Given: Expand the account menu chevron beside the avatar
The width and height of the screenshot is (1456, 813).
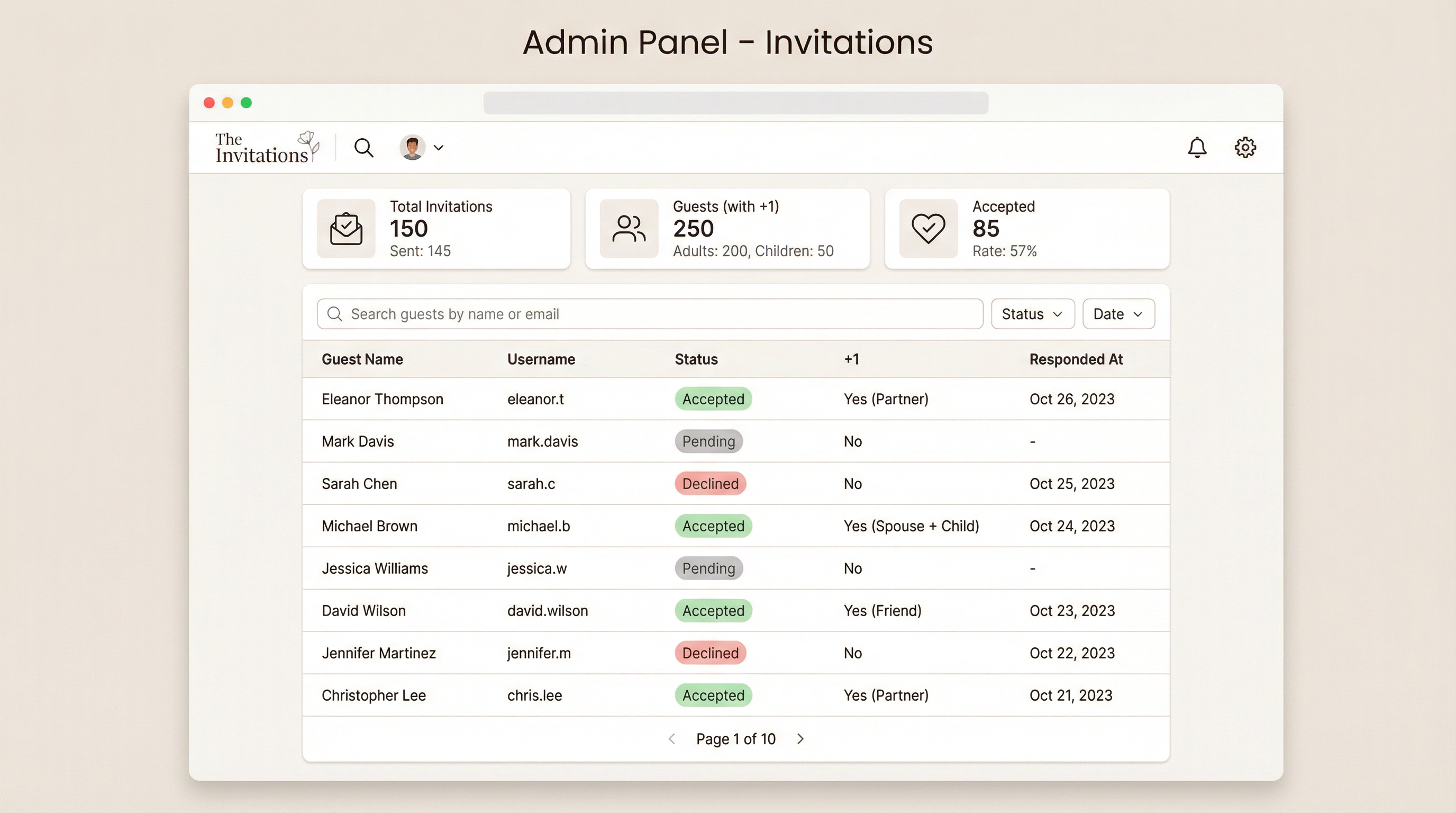Looking at the screenshot, I should pyautogui.click(x=439, y=147).
